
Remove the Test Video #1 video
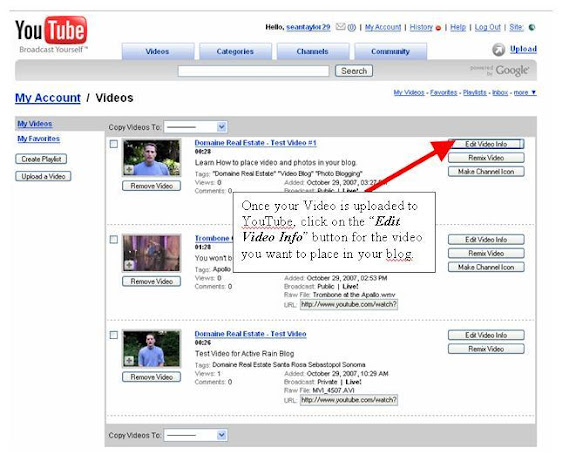pos(151,186)
